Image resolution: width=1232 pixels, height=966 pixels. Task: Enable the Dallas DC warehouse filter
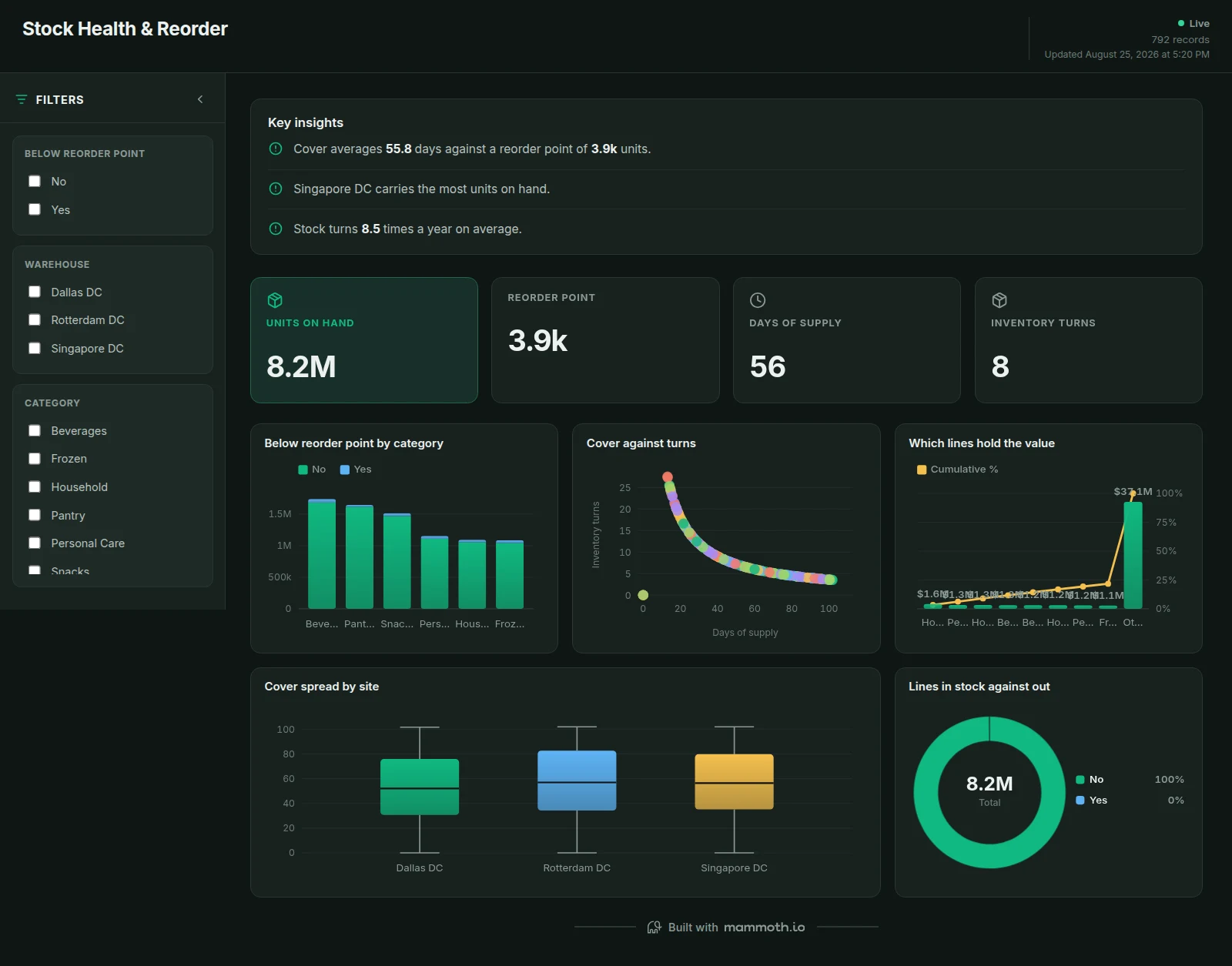tap(35, 292)
